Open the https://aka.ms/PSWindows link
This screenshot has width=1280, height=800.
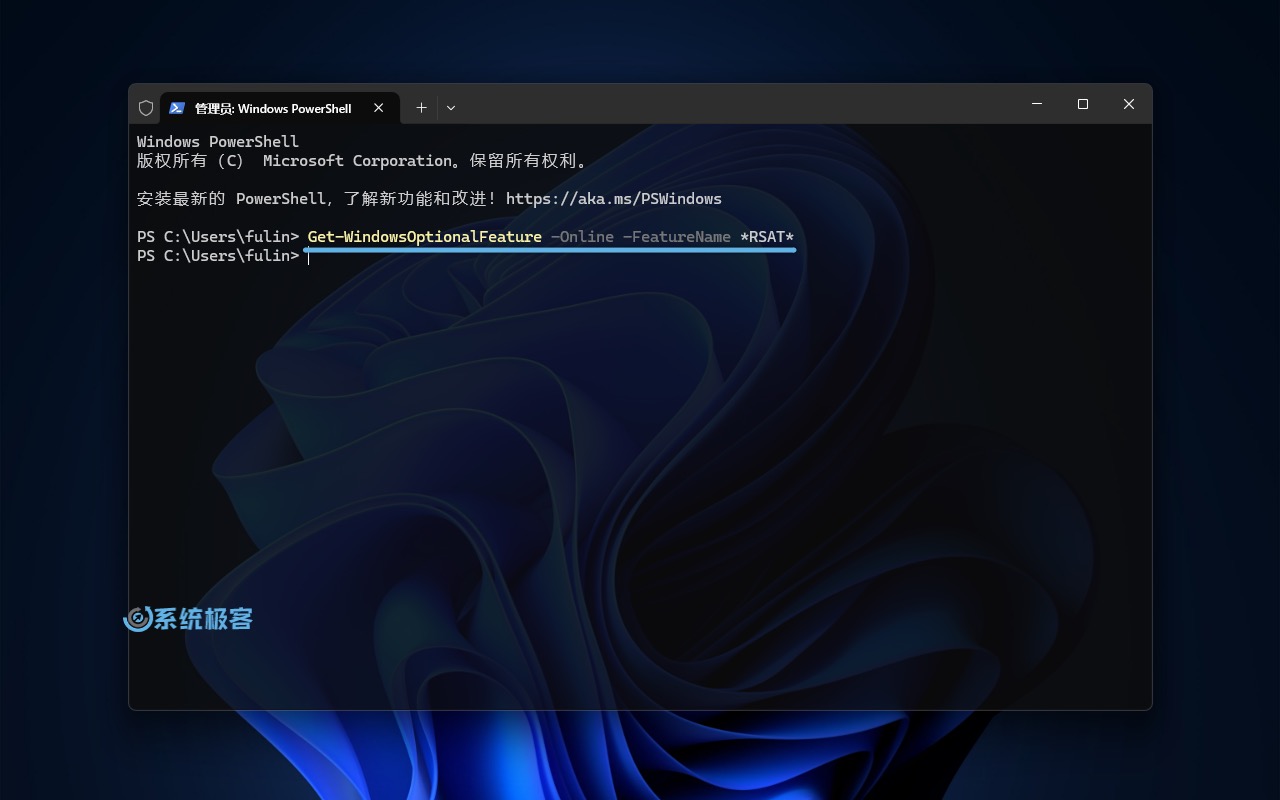coord(614,199)
